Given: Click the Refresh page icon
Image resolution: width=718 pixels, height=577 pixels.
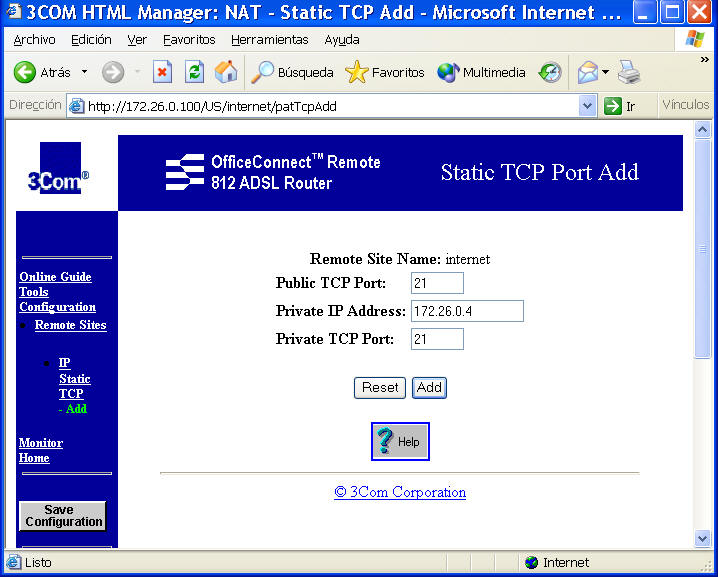Looking at the screenshot, I should click(x=194, y=72).
